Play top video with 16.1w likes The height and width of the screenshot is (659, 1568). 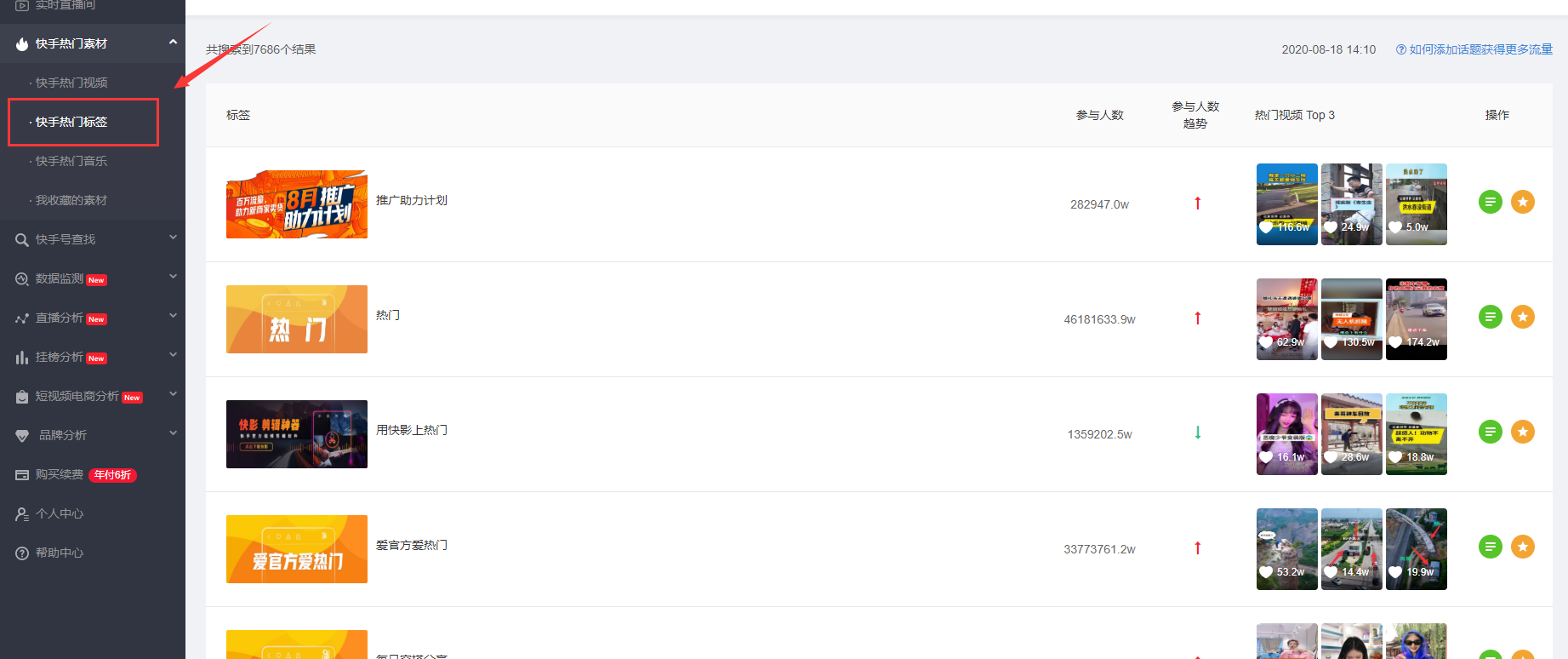point(1287,434)
